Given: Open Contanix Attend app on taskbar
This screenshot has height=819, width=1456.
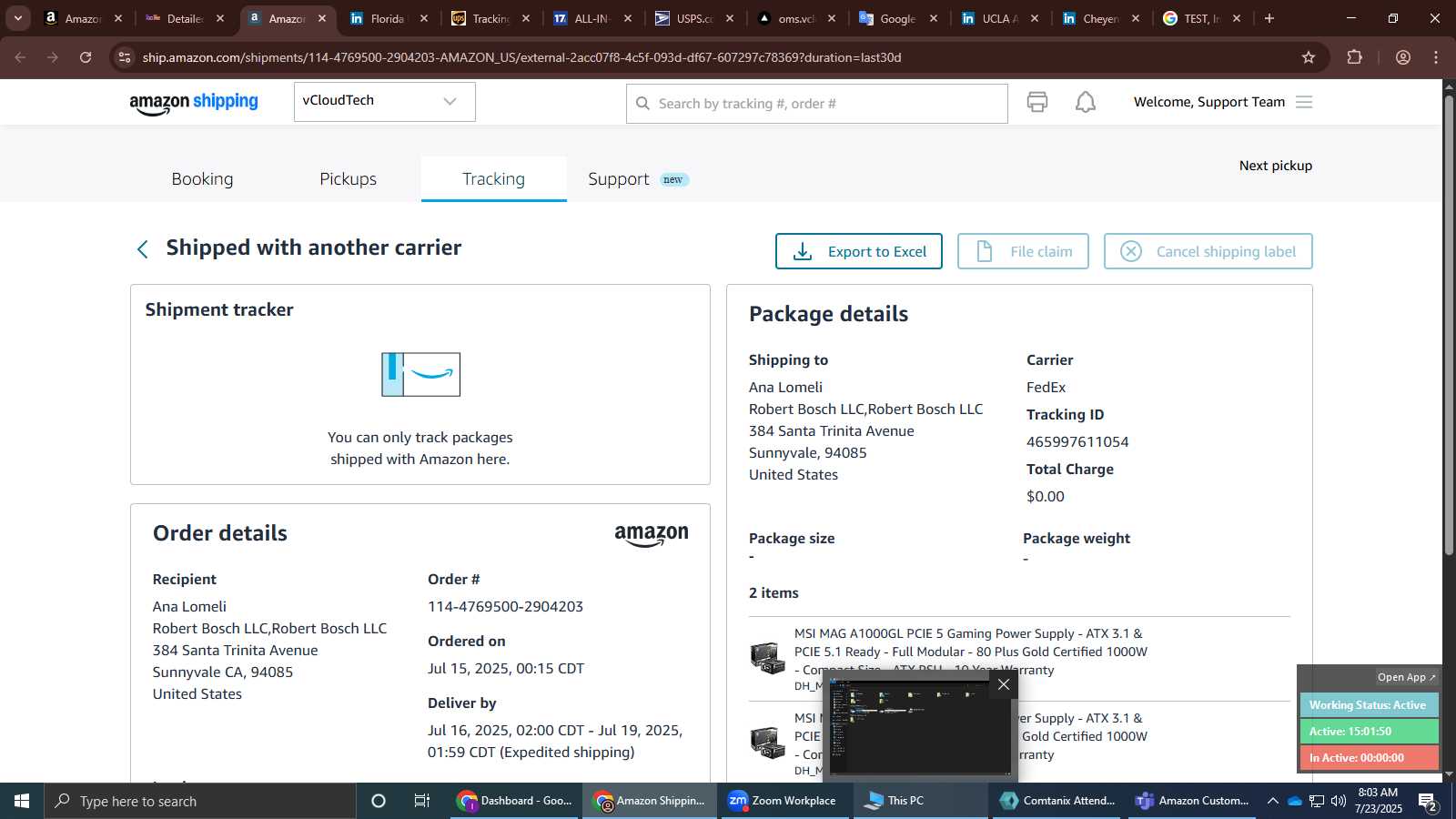Looking at the screenshot, I should click(x=1057, y=801).
